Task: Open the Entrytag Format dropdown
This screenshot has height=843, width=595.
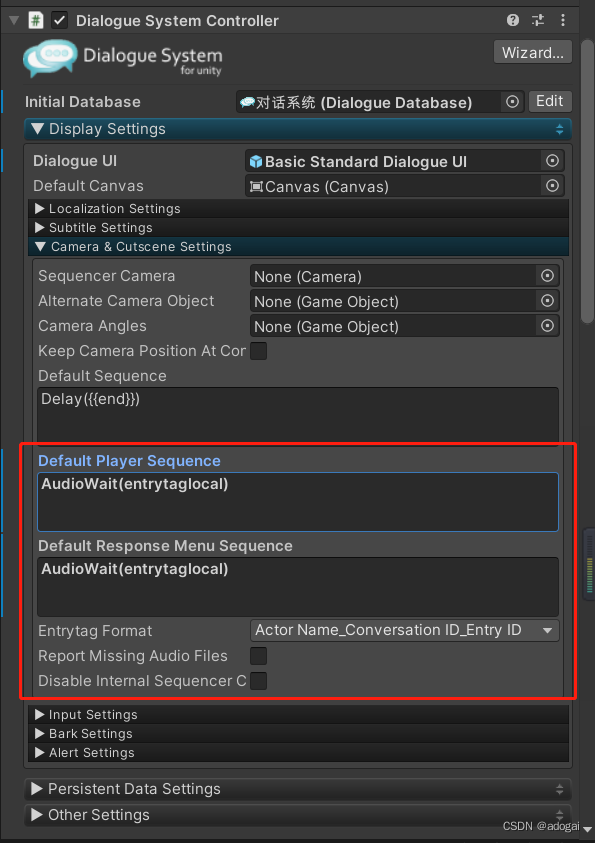Action: [404, 631]
